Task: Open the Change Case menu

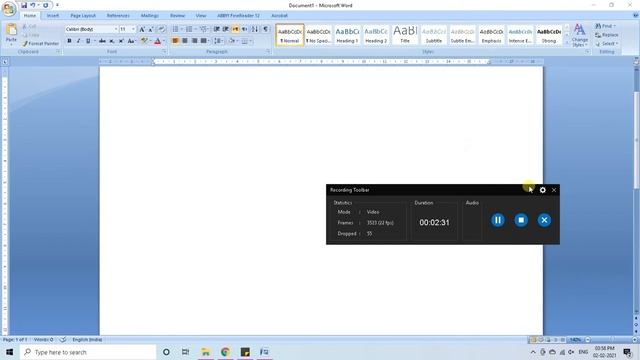Action: coord(131,41)
